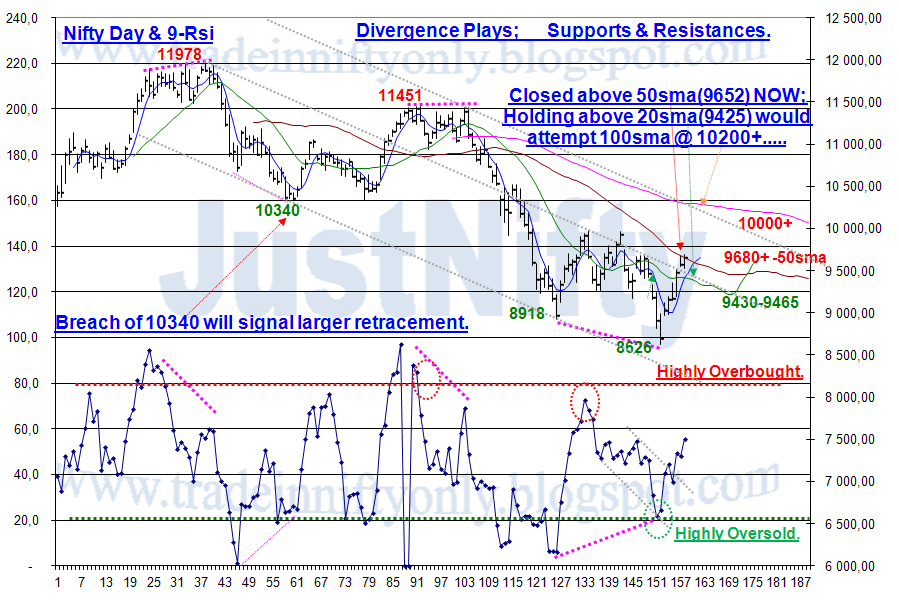The height and width of the screenshot is (612, 899).
Task: Click x-axis tick label 49
Action: point(249,583)
